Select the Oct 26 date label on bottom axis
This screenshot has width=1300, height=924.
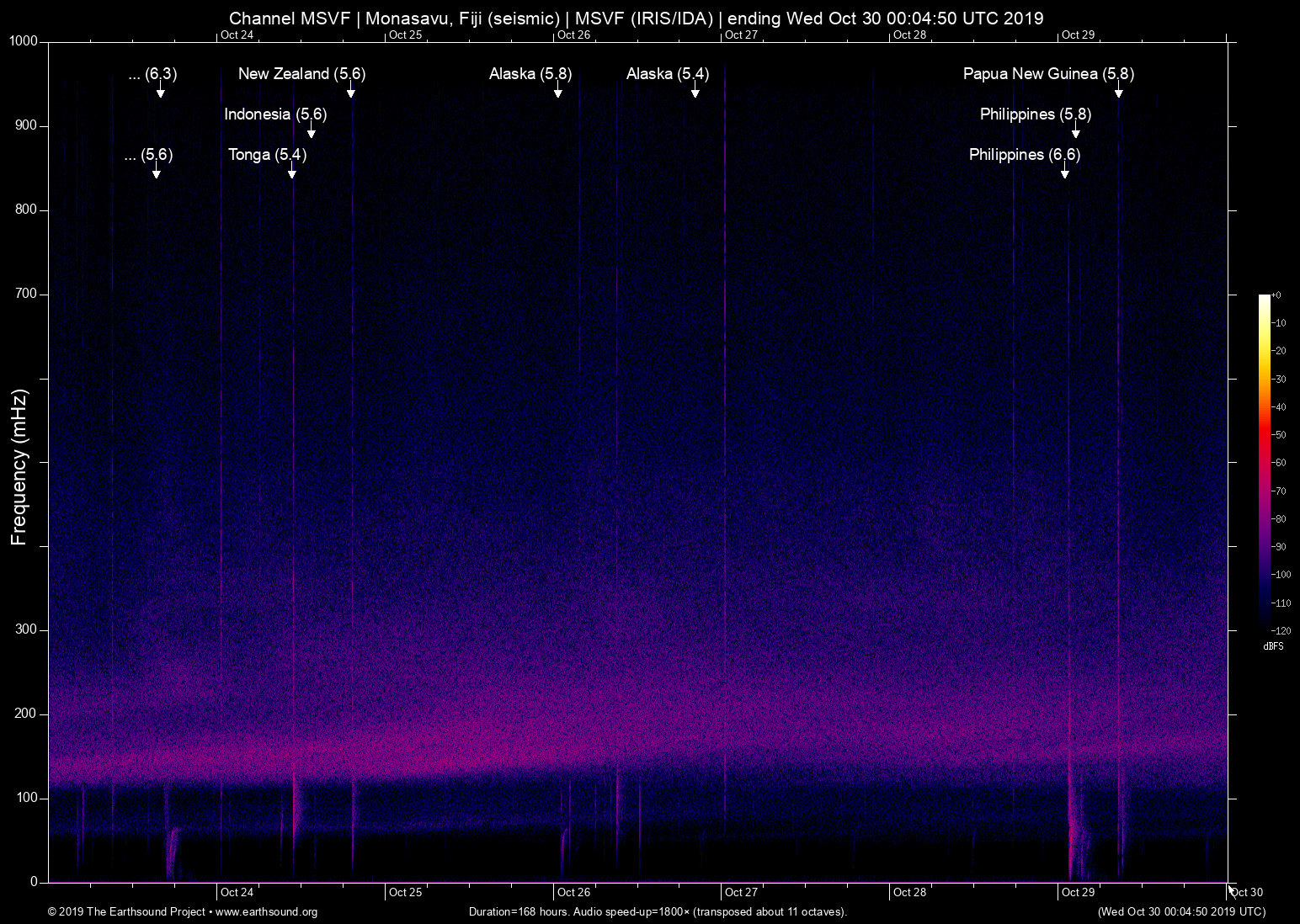point(573,892)
